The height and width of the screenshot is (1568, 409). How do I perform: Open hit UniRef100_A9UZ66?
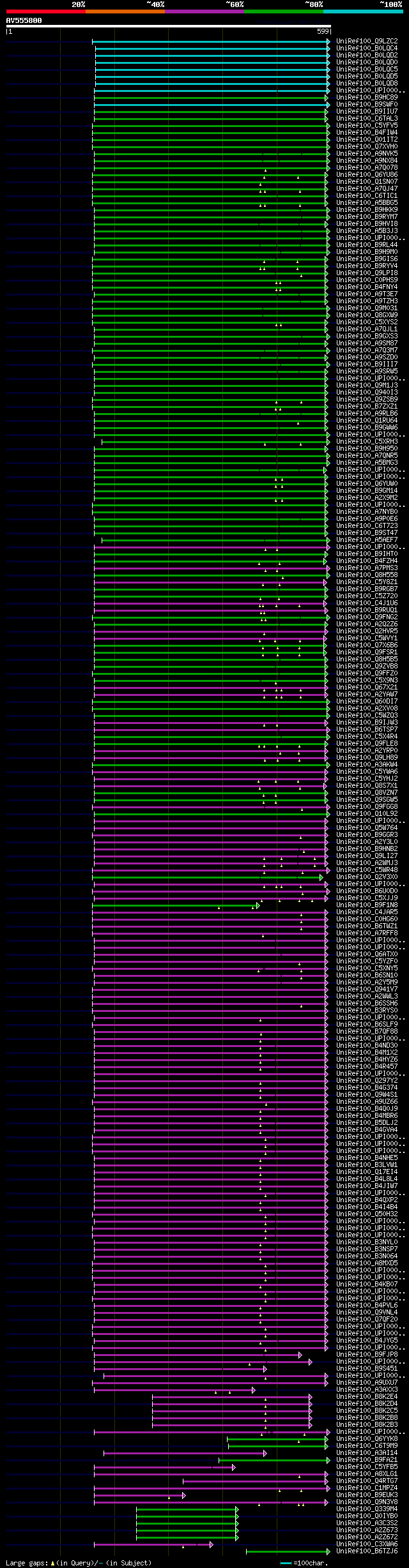pos(367,1102)
